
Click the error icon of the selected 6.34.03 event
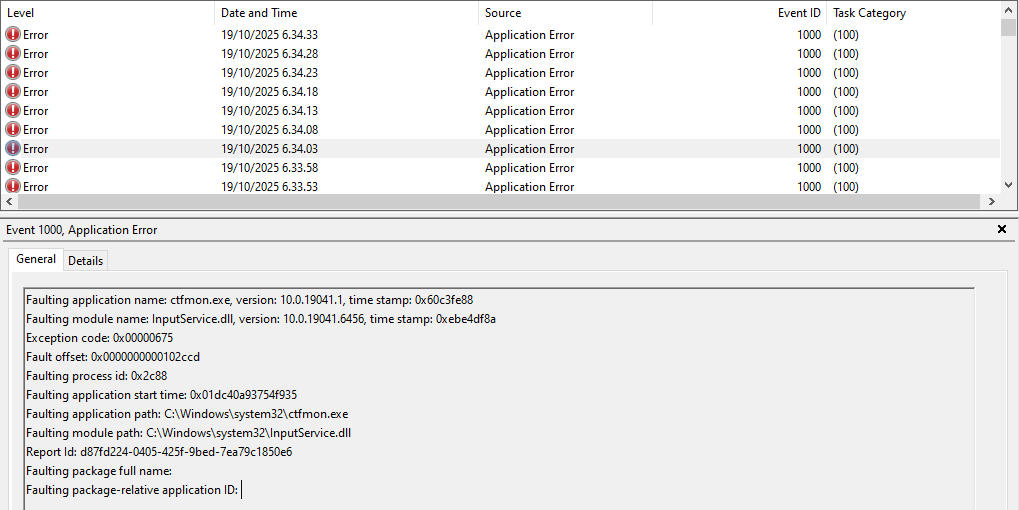click(x=13, y=149)
